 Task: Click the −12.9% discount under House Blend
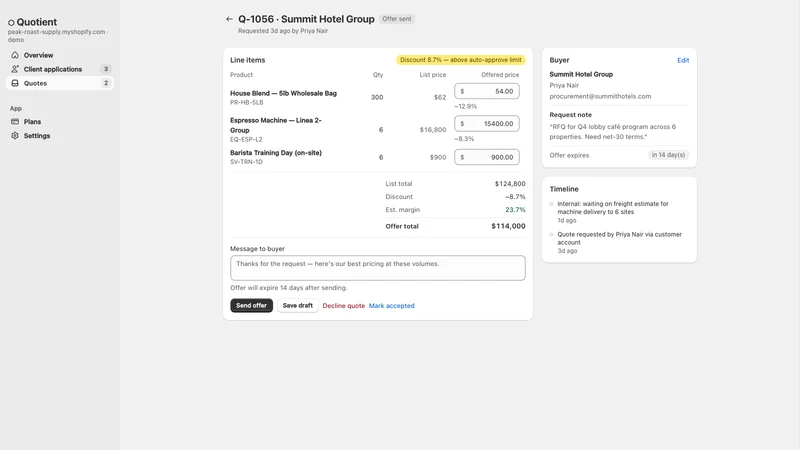pos(465,107)
